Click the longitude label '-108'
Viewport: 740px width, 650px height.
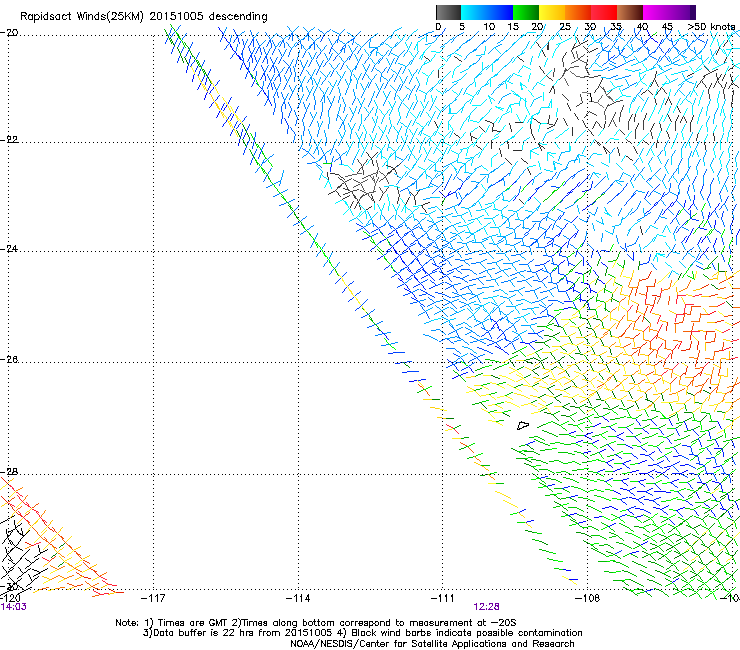coord(588,598)
